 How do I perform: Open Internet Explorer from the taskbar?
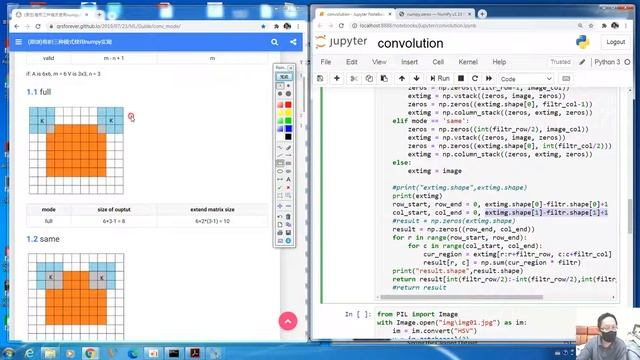pyautogui.click(x=29, y=353)
